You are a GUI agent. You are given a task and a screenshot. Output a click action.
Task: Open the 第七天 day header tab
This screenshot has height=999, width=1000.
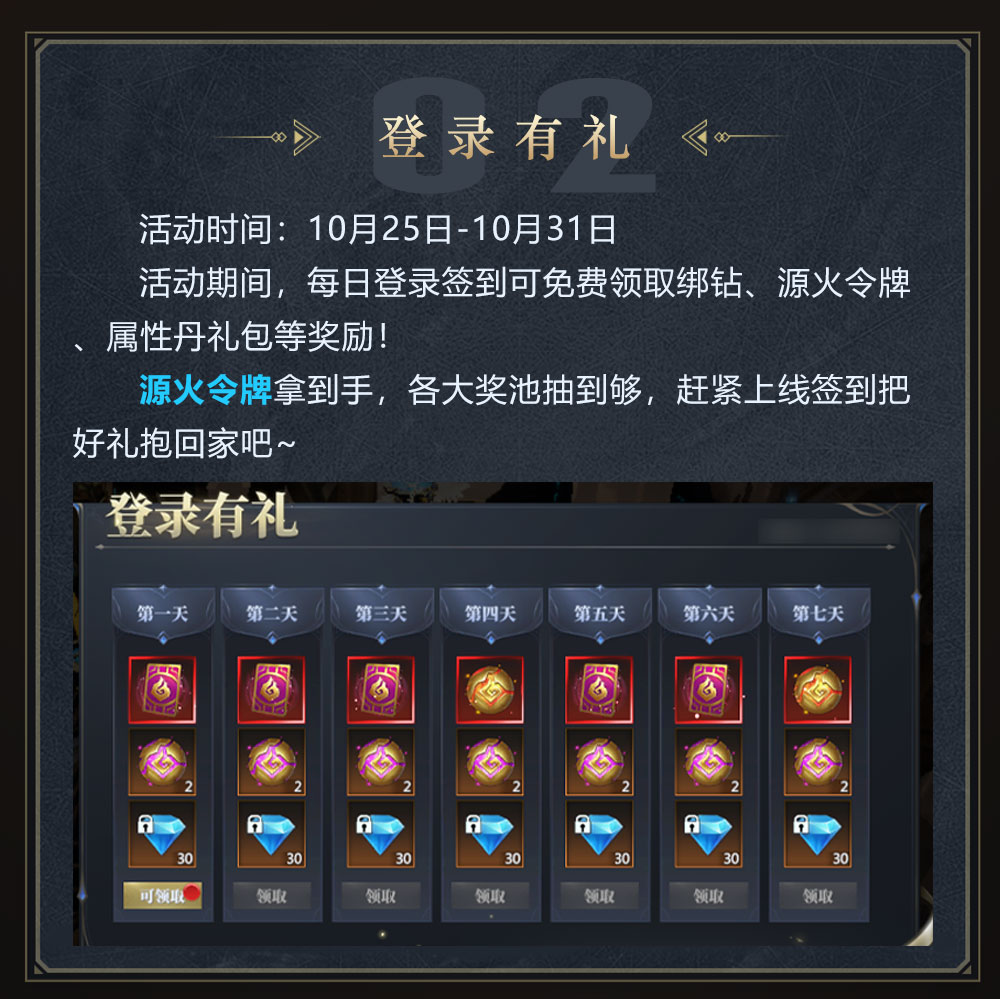pyautogui.click(x=818, y=613)
